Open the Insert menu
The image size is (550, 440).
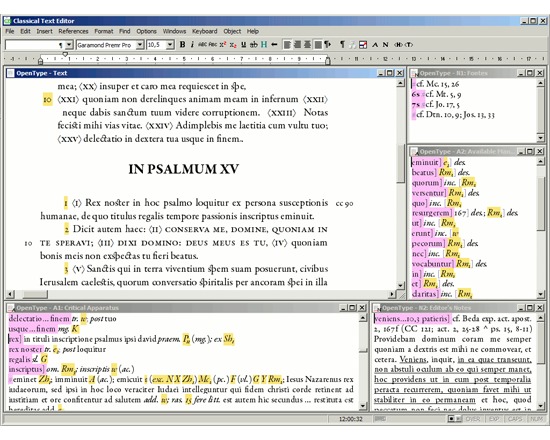point(45,31)
